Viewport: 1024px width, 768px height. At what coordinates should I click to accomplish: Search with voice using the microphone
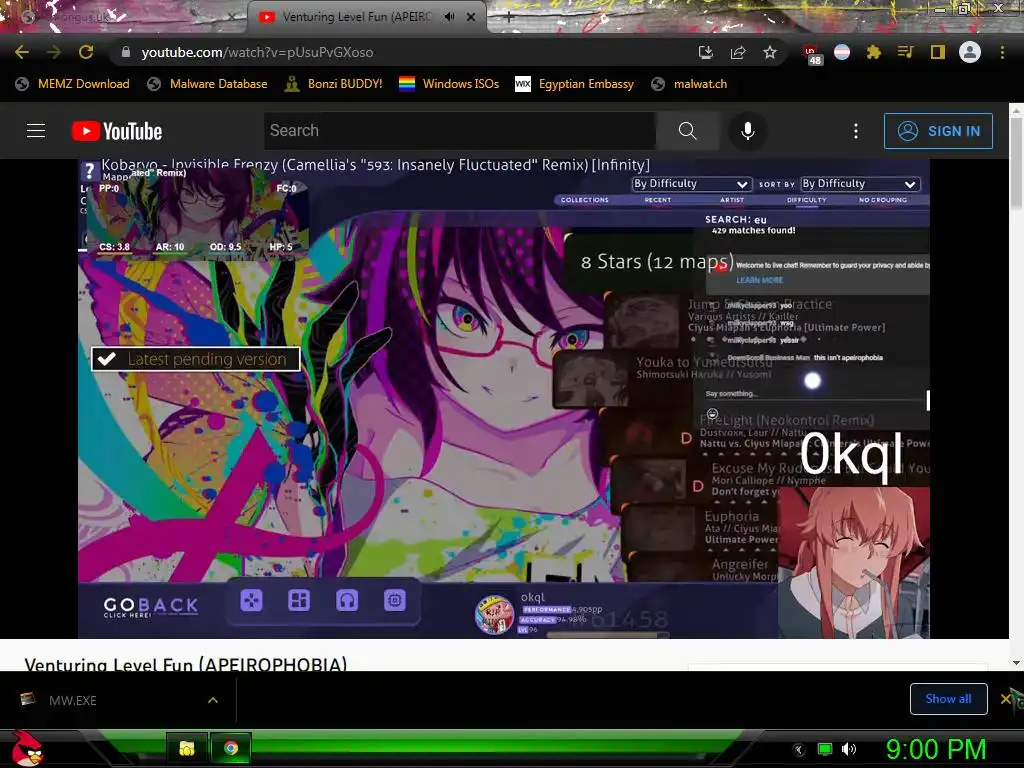(x=748, y=131)
